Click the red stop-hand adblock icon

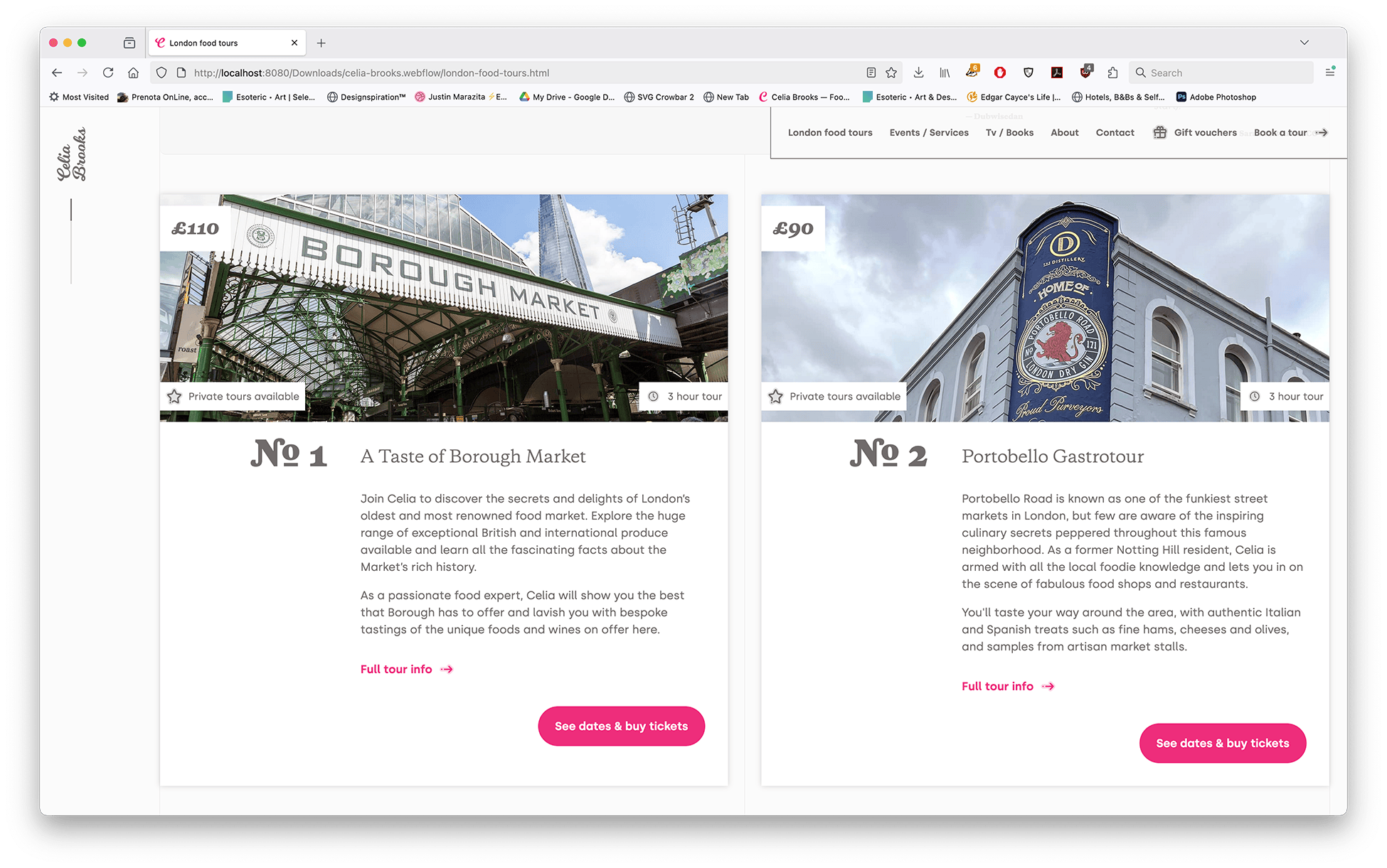1000,73
